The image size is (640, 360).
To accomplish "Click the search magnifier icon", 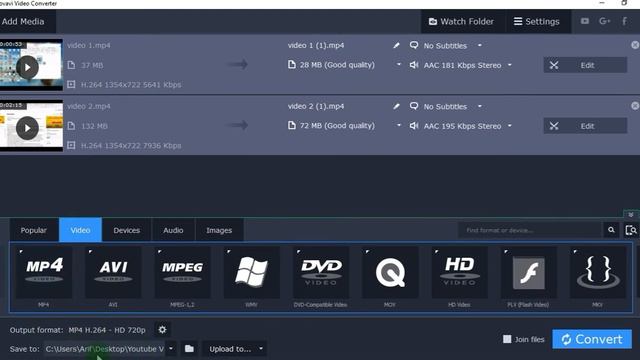I will pyautogui.click(x=611, y=230).
